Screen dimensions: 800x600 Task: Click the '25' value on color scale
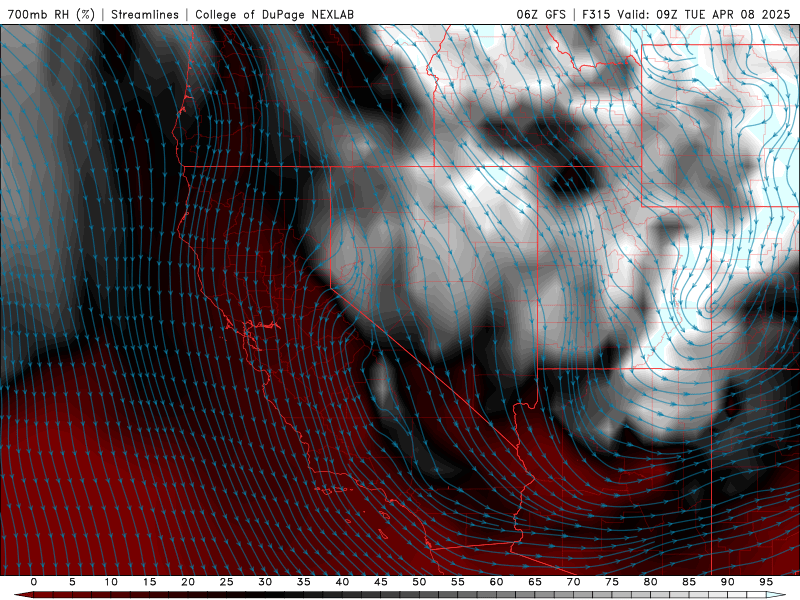point(227,582)
